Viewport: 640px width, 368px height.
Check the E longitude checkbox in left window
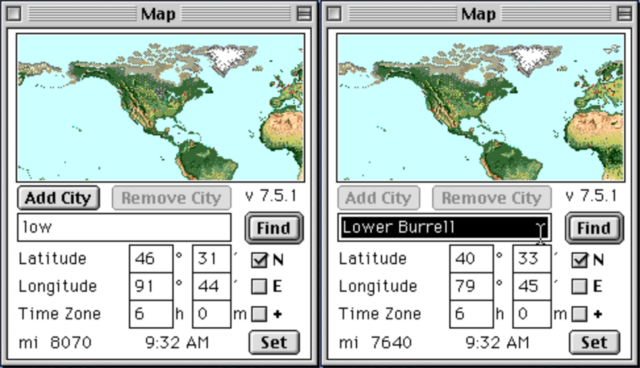pyautogui.click(x=259, y=286)
